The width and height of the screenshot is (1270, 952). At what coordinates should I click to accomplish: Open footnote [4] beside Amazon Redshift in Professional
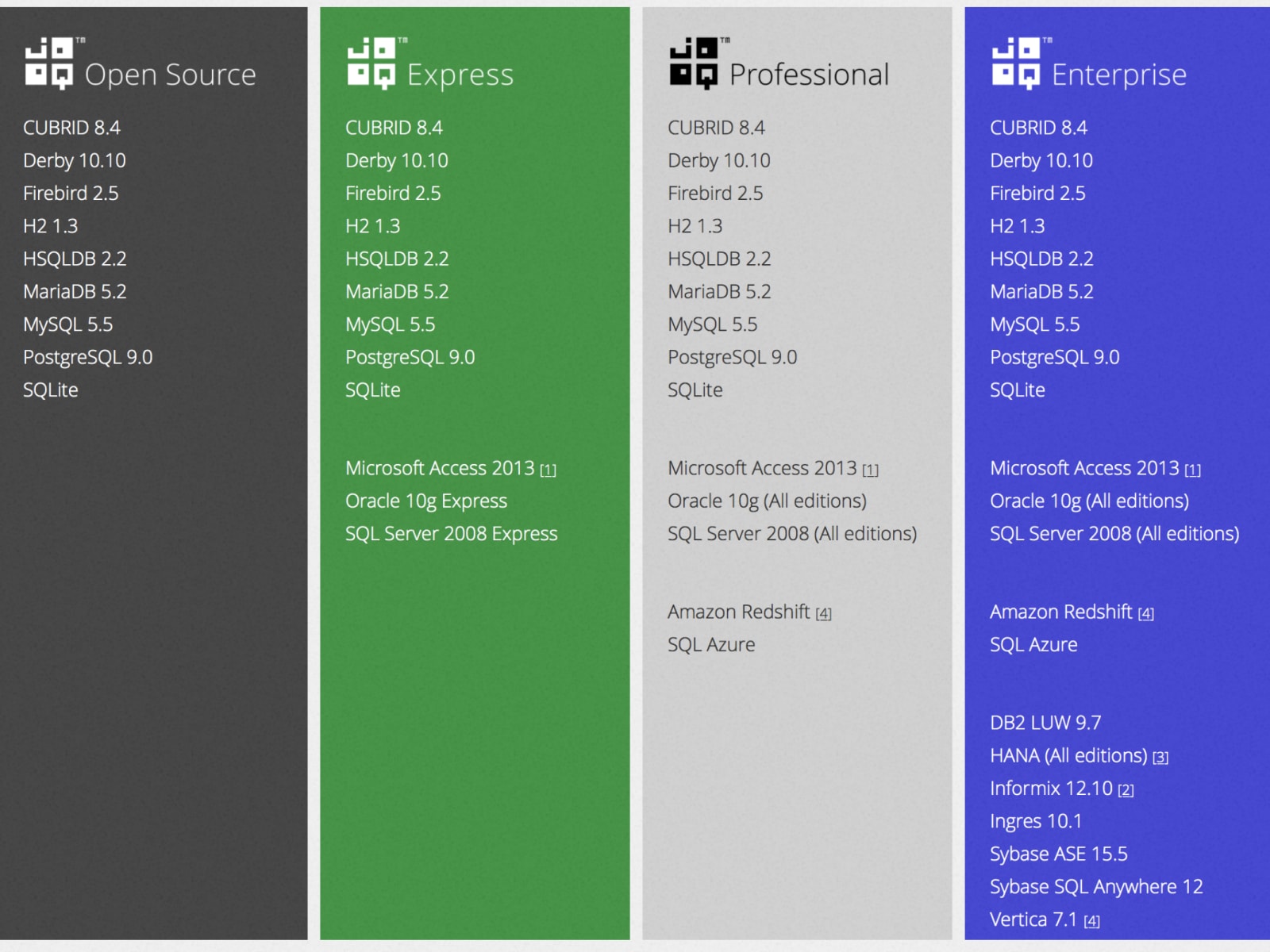[x=824, y=614]
